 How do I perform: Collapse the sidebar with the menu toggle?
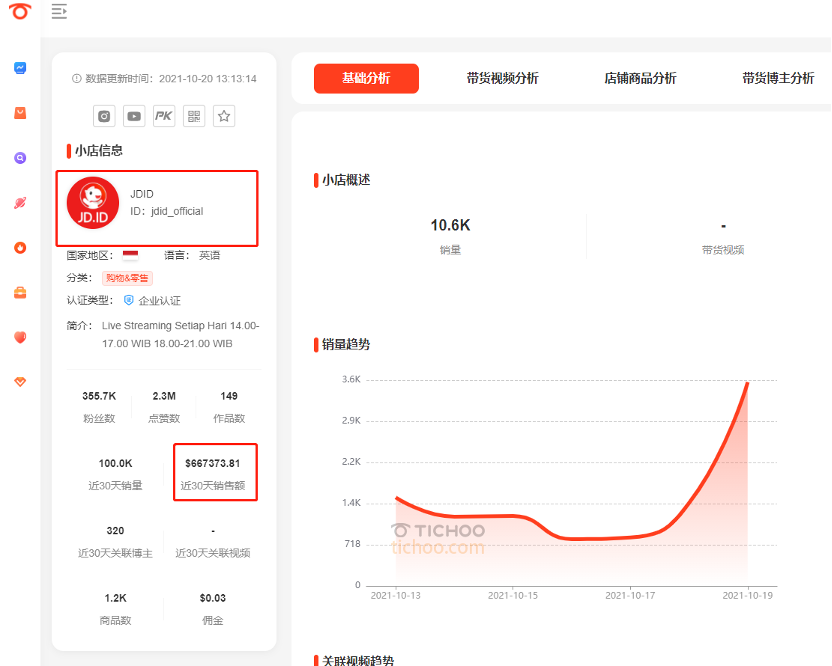coord(59,12)
